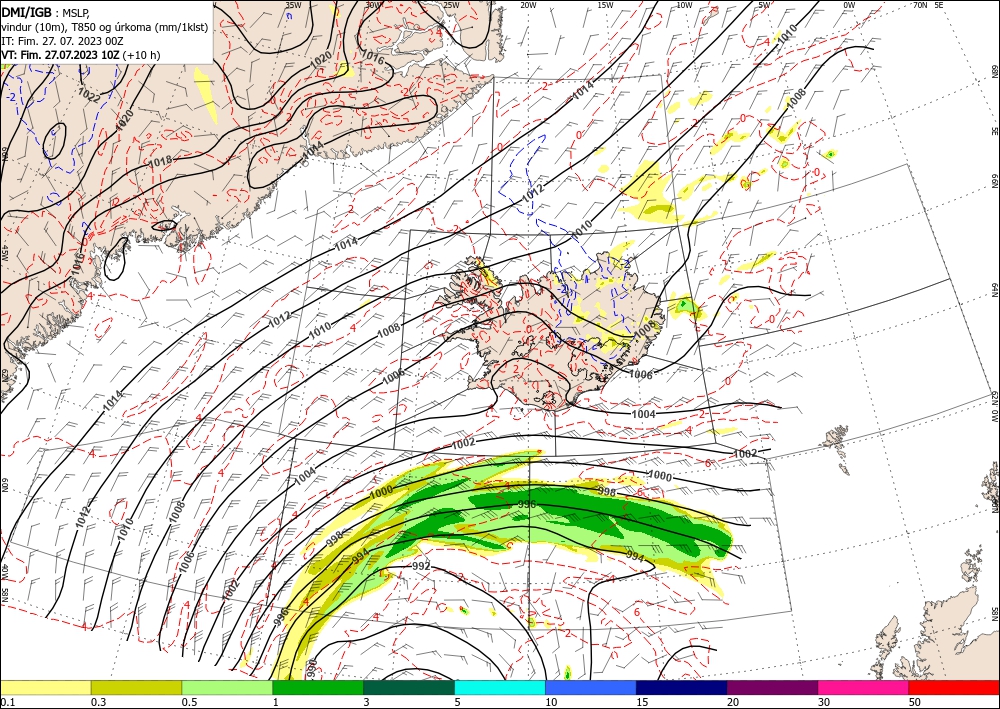The width and height of the screenshot is (1000, 709).
Task: Pick the blue 10–15 legend swatch
Action: coord(591,688)
